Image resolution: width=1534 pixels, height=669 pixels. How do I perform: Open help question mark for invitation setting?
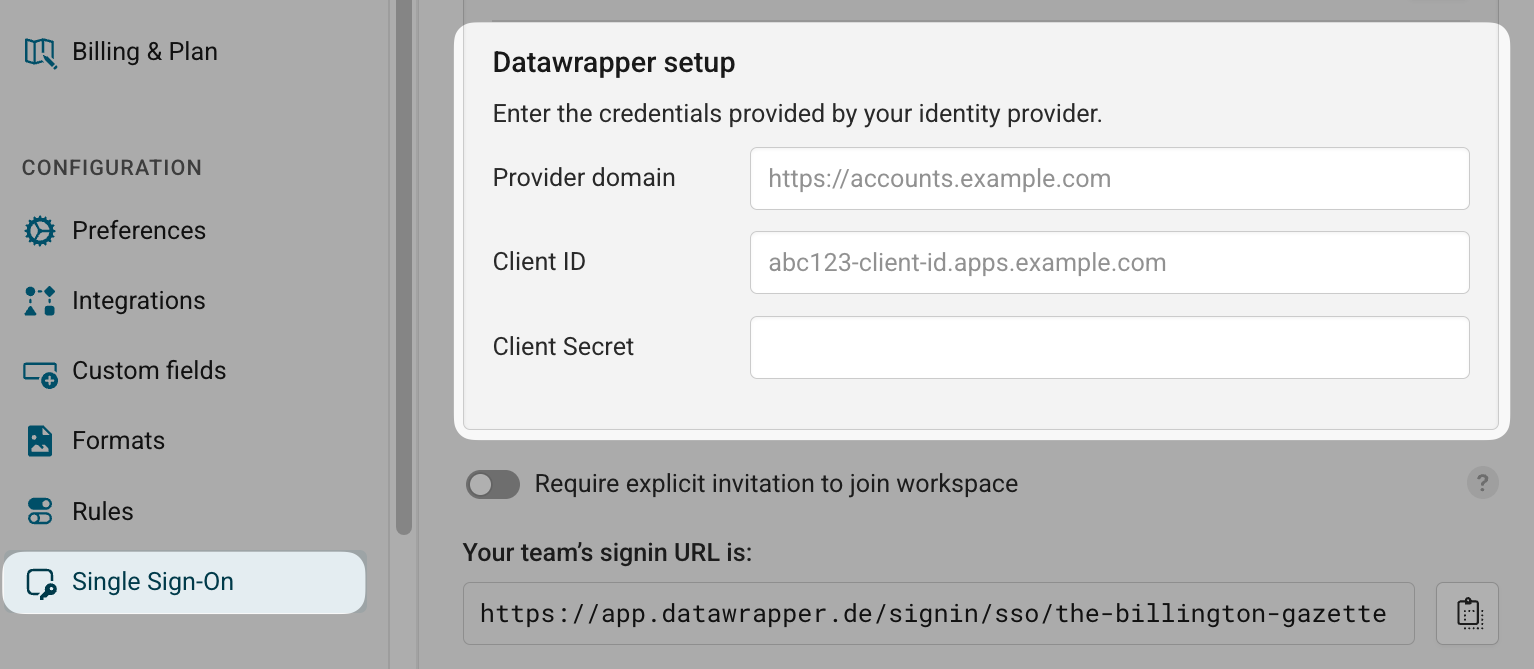(x=1483, y=482)
